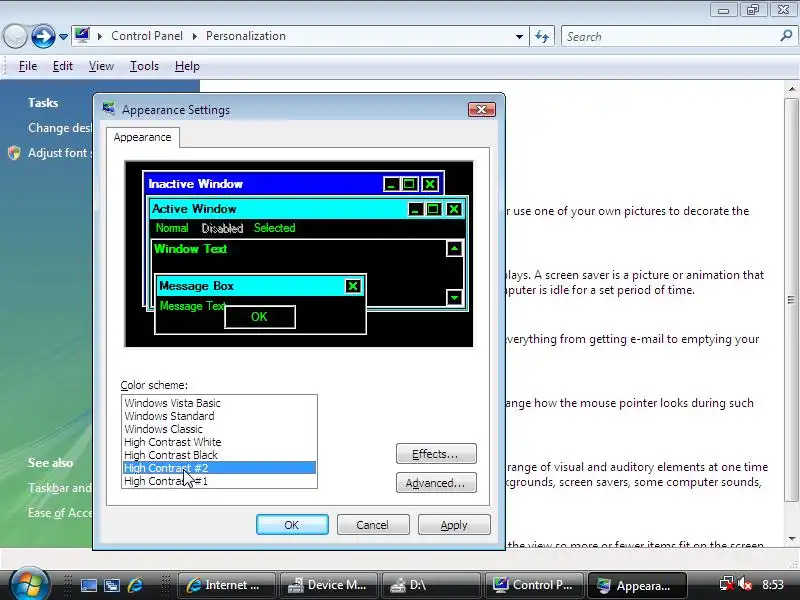
Task: Launch Internet Explorer from quick launch
Action: coord(136,585)
